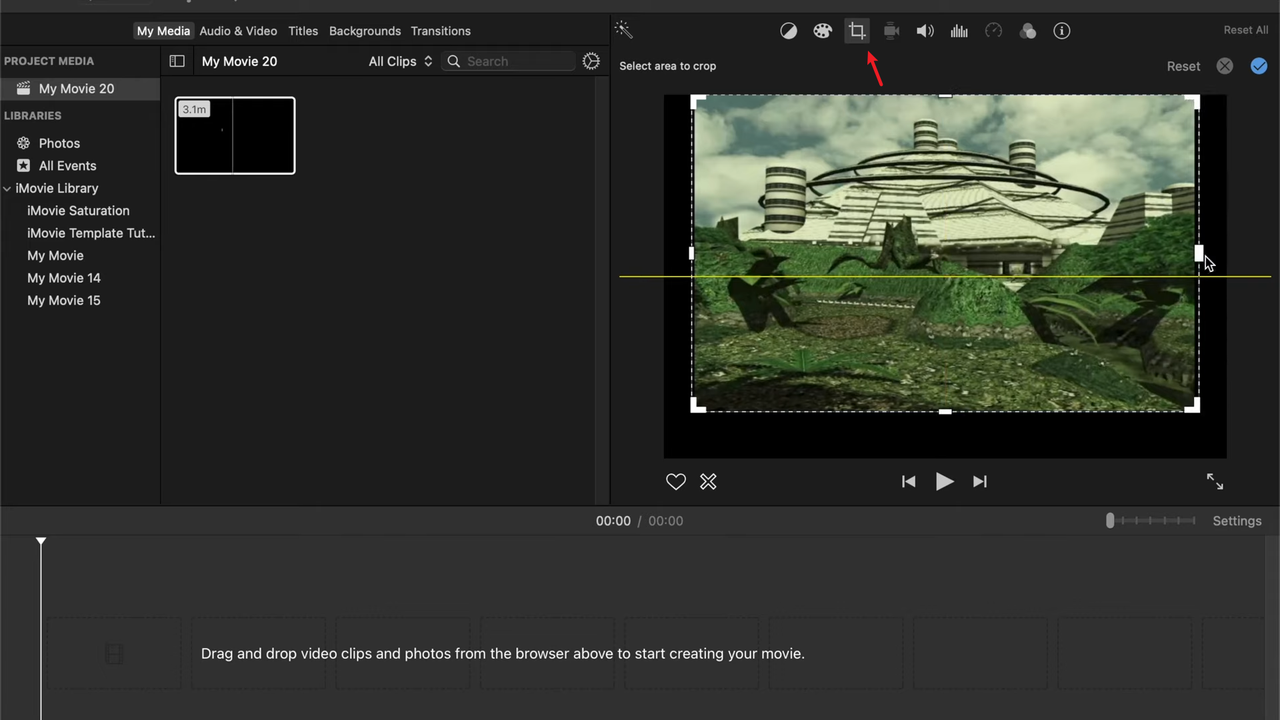Screen dimensions: 1280x720
Task: Click the Auto Enhance magic wand icon
Action: click(x=623, y=29)
